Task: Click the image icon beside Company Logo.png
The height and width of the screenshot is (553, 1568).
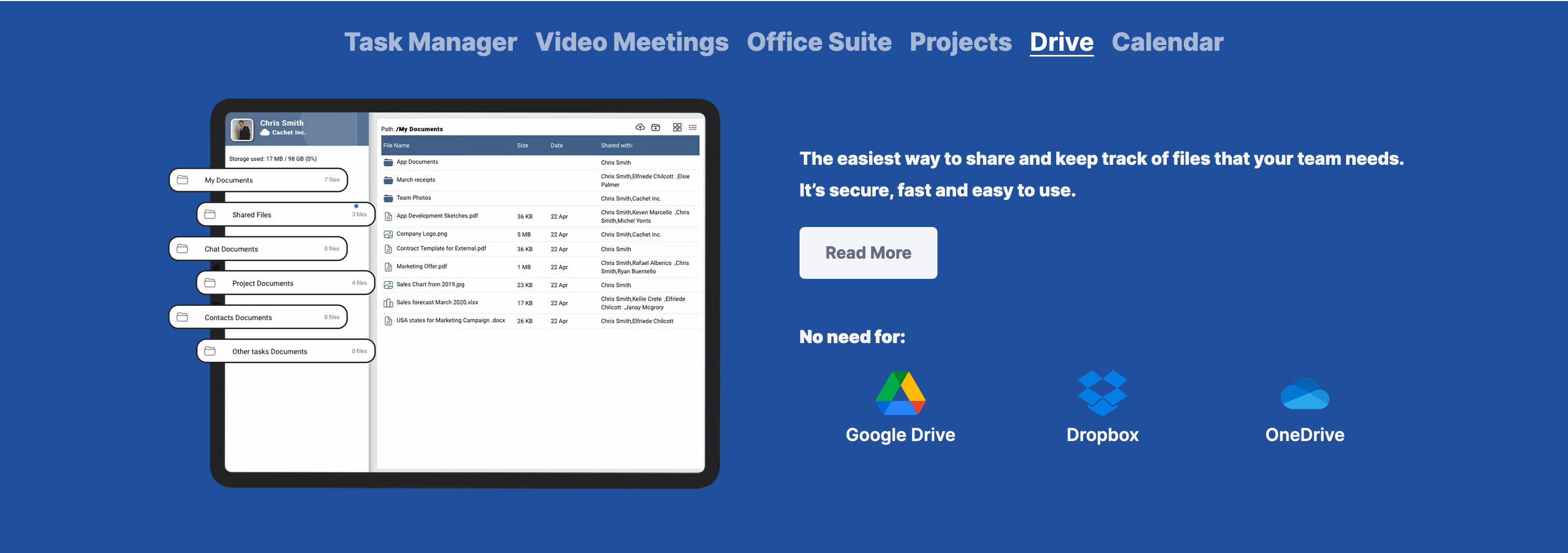Action: click(388, 234)
